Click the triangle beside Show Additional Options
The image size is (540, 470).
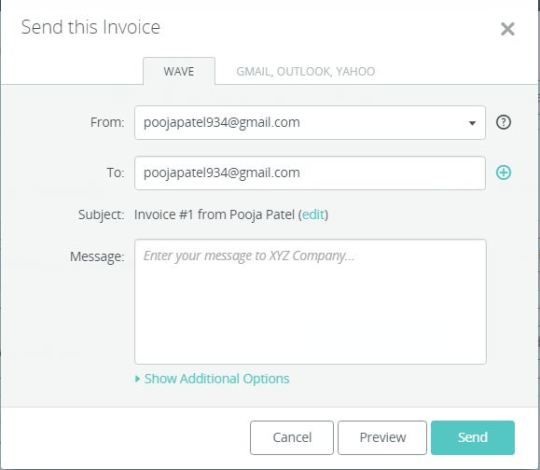point(137,379)
